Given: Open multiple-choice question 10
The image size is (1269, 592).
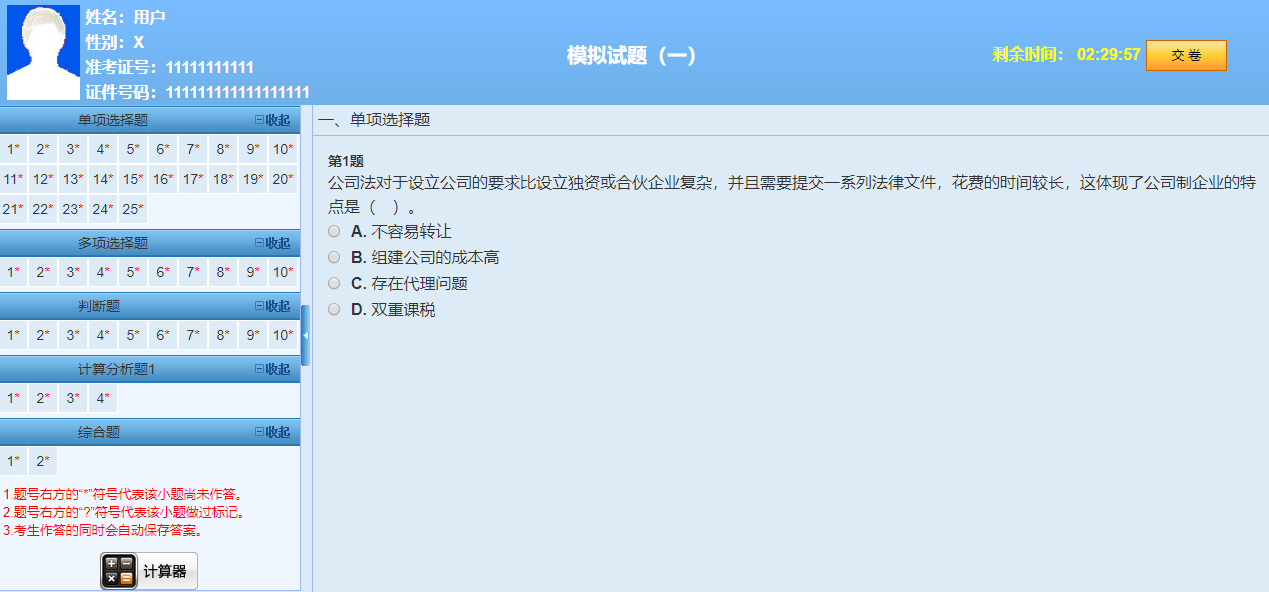Looking at the screenshot, I should point(283,271).
